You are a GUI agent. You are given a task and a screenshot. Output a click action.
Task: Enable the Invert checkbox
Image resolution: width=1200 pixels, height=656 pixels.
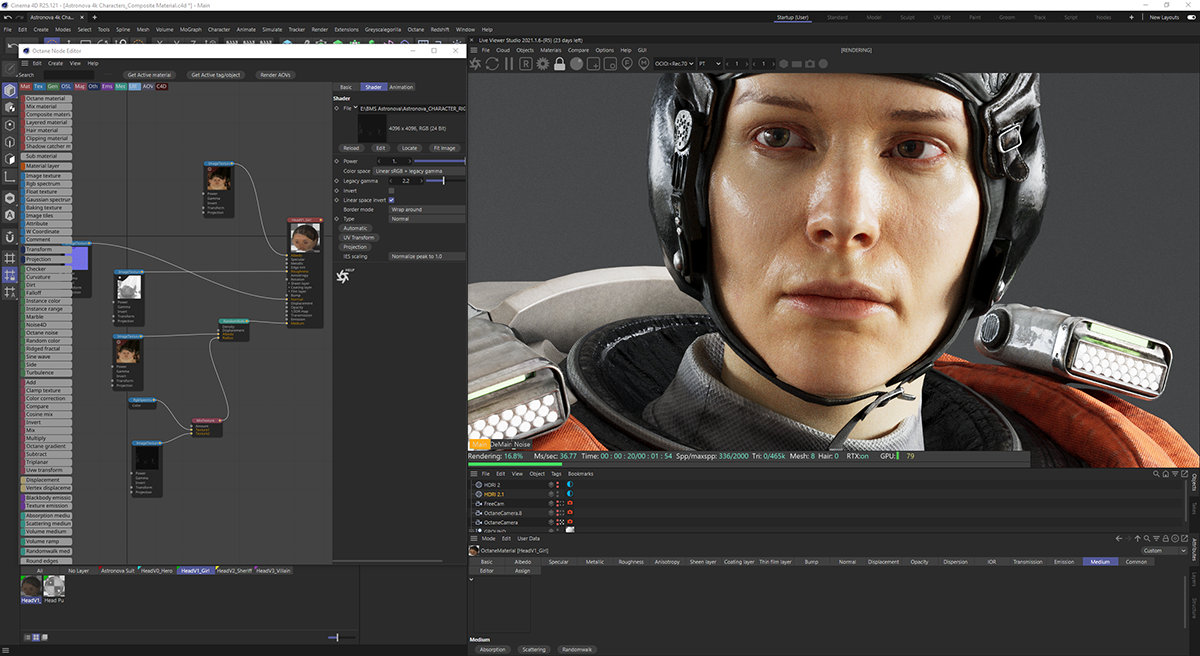(x=391, y=190)
